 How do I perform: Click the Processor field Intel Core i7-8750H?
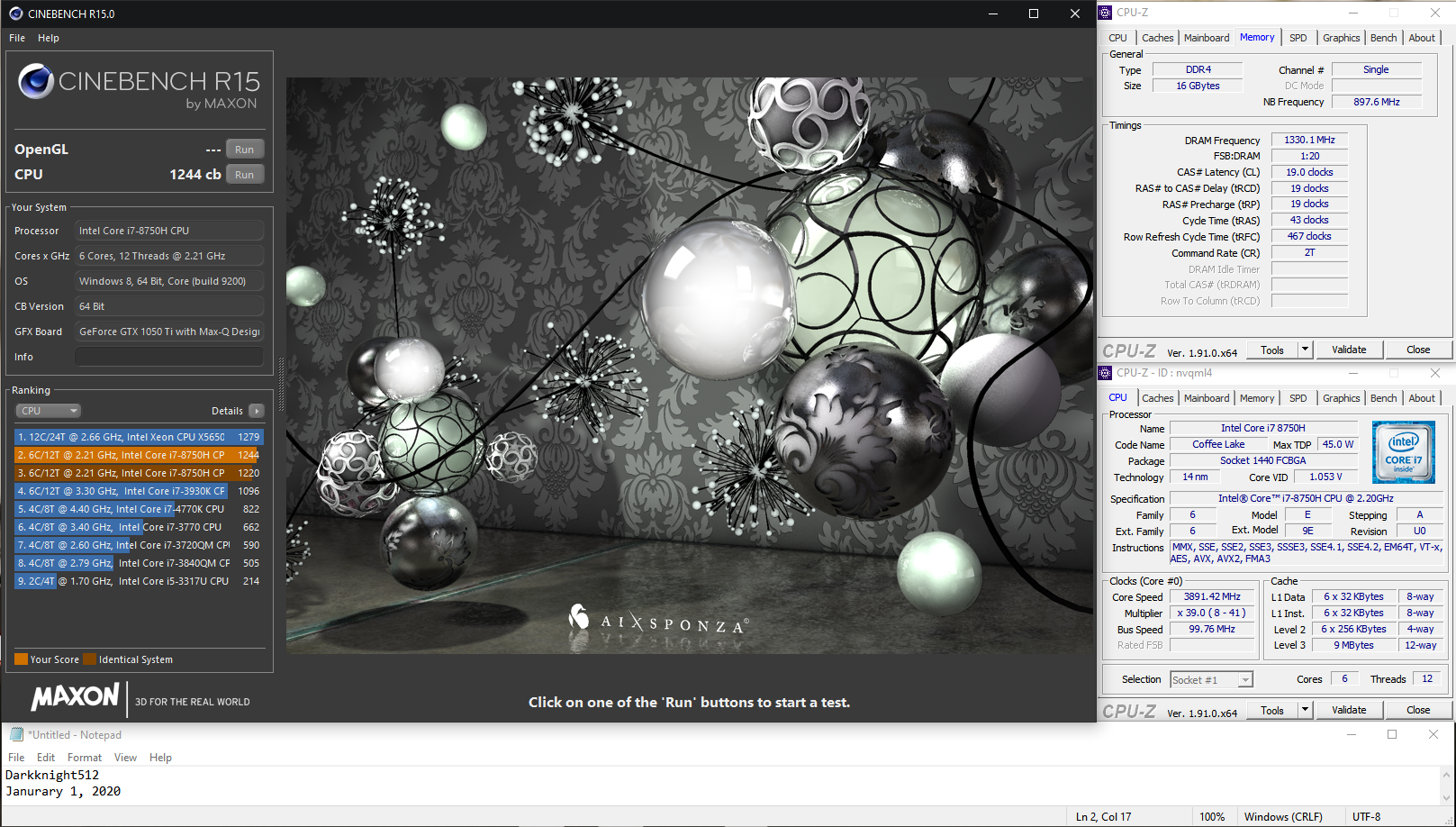click(169, 231)
